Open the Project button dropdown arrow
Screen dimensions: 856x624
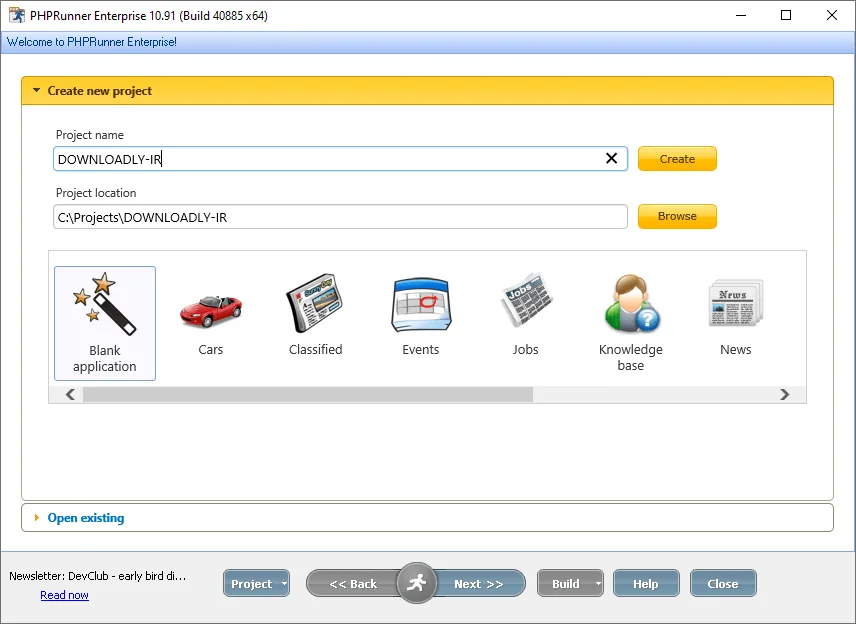[284, 584]
